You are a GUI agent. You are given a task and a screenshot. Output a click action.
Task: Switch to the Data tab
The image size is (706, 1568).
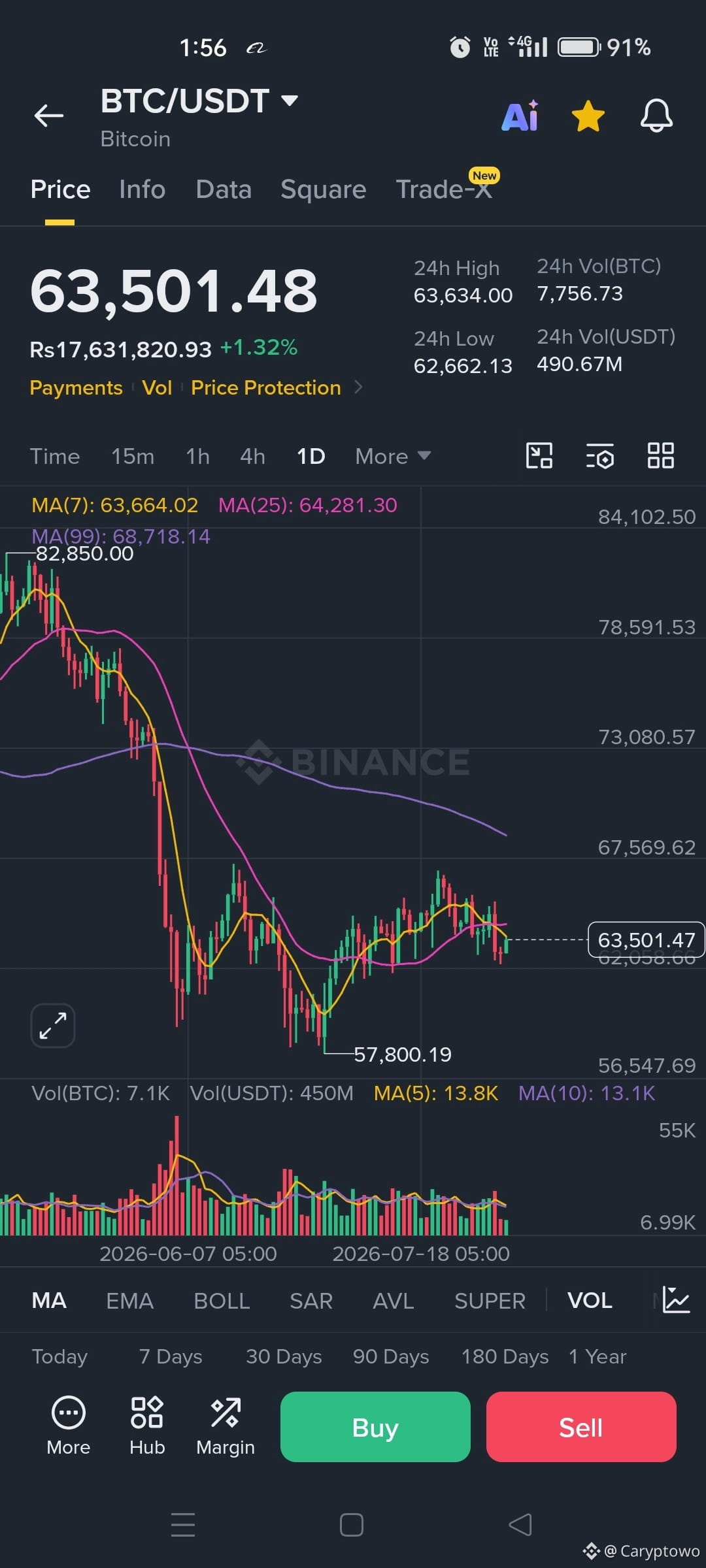[x=224, y=189]
